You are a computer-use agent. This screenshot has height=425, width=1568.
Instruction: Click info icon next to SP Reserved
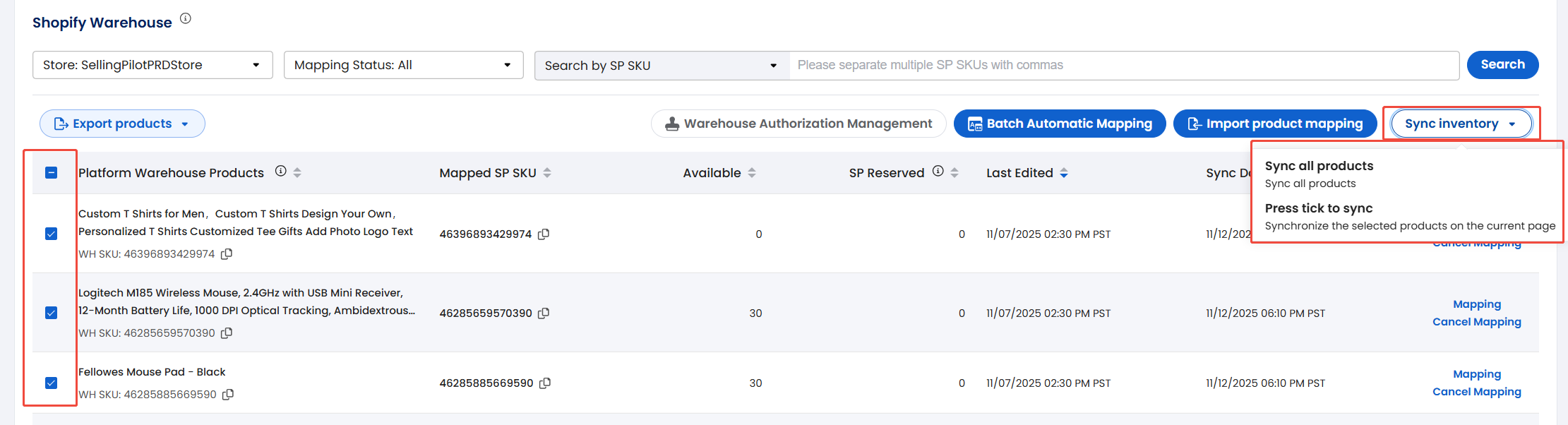coord(938,171)
